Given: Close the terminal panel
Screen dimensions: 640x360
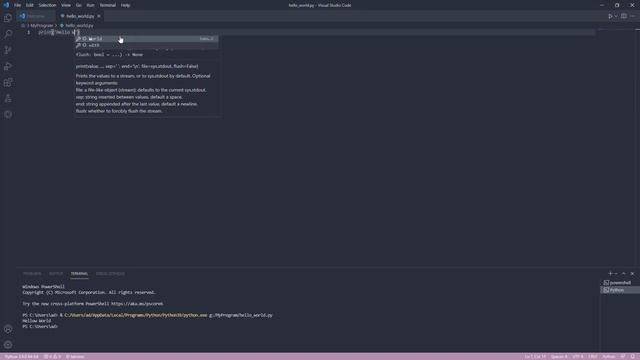Looking at the screenshot, I should (632, 273).
